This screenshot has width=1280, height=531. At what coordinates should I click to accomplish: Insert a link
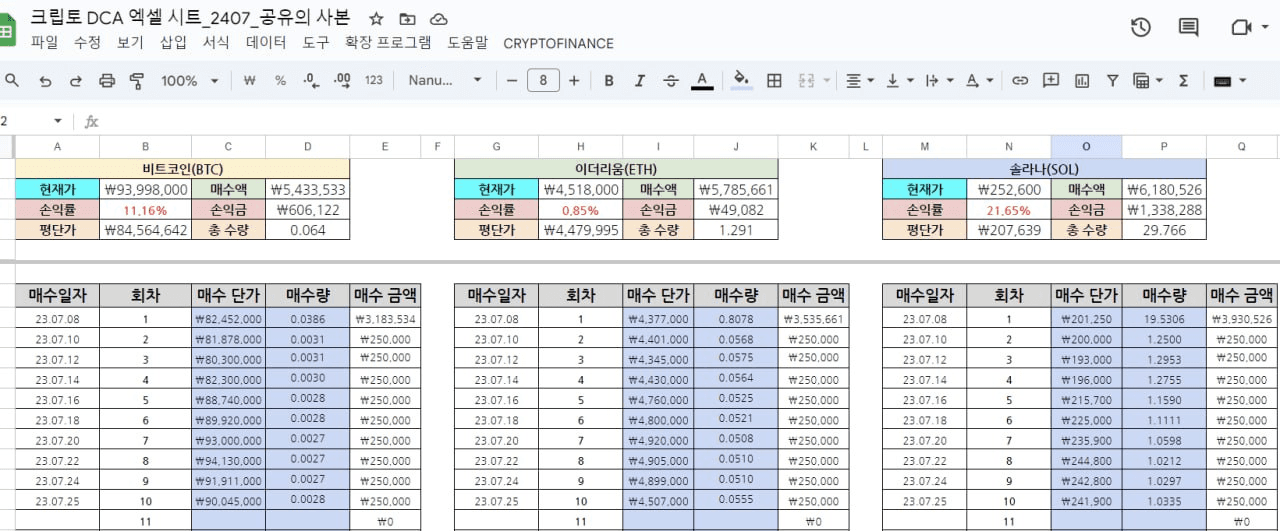[x=1020, y=81]
